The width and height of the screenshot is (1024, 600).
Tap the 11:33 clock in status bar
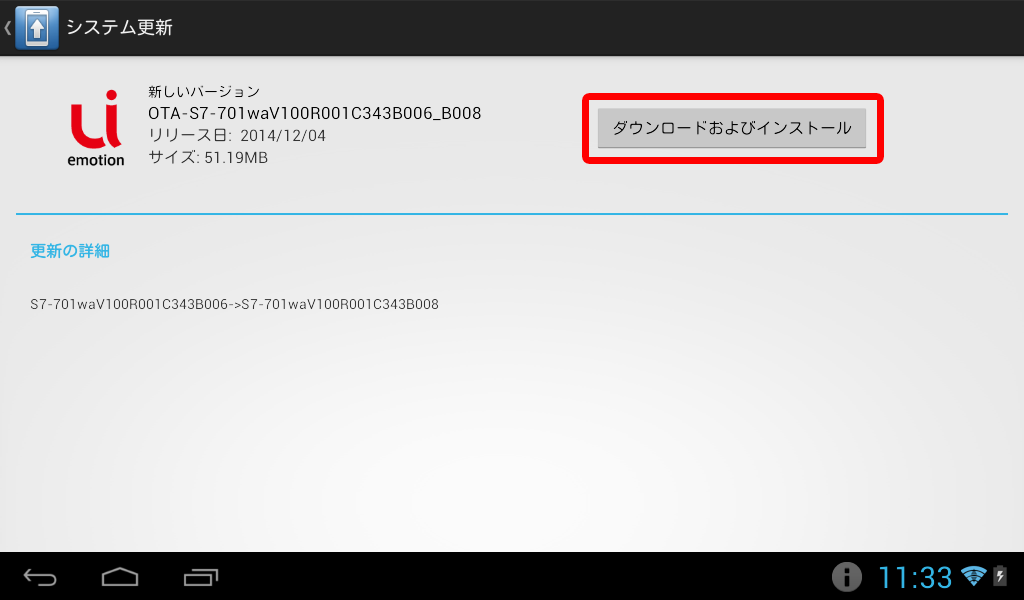point(915,578)
